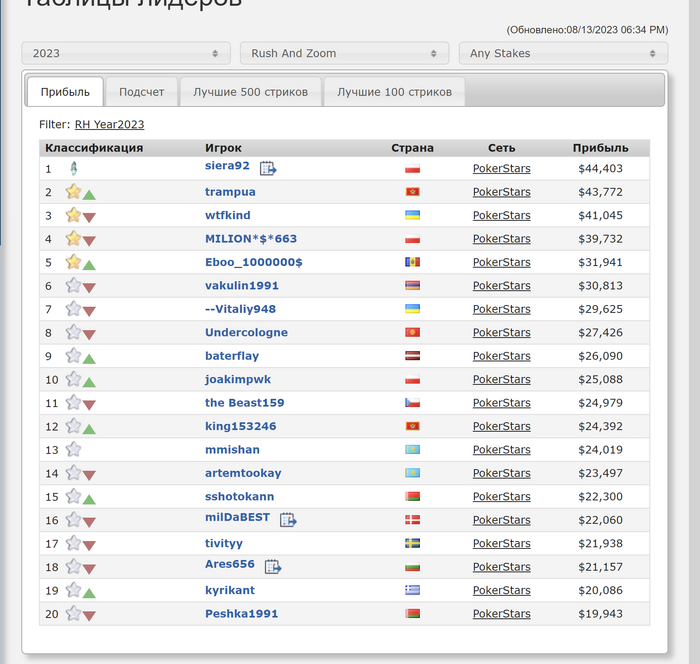The height and width of the screenshot is (664, 700).
Task: Click the red down arrow in Peshka1991's row
Action: [89, 617]
